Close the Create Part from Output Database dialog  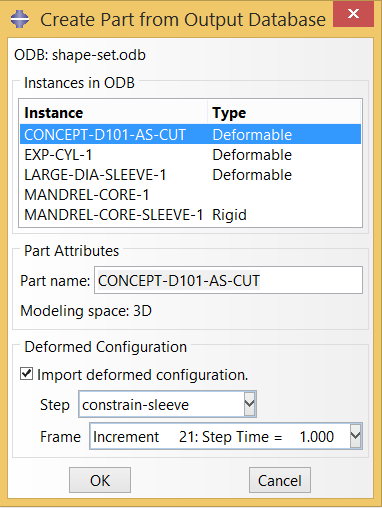coord(353,14)
